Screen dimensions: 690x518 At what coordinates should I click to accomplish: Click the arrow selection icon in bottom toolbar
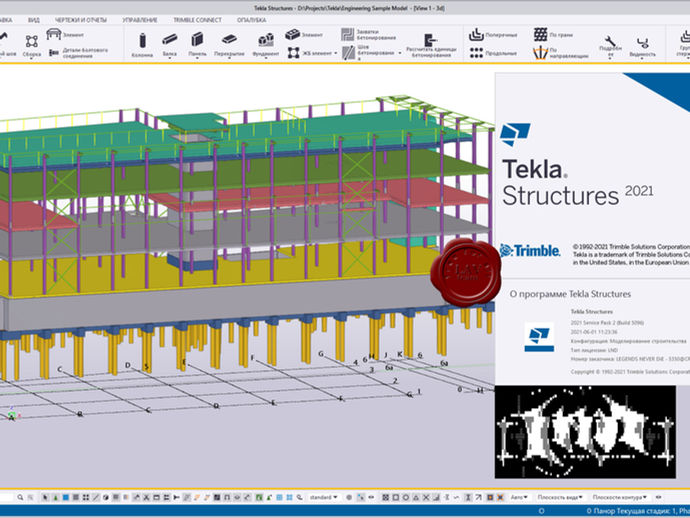click(45, 497)
